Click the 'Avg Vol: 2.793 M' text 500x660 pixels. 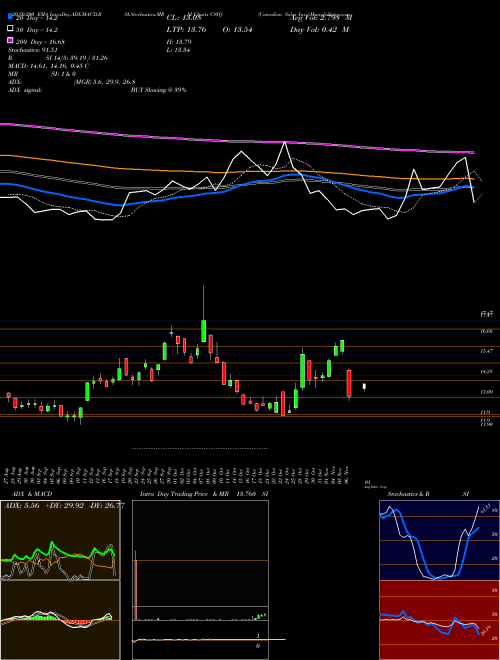[x=321, y=18]
